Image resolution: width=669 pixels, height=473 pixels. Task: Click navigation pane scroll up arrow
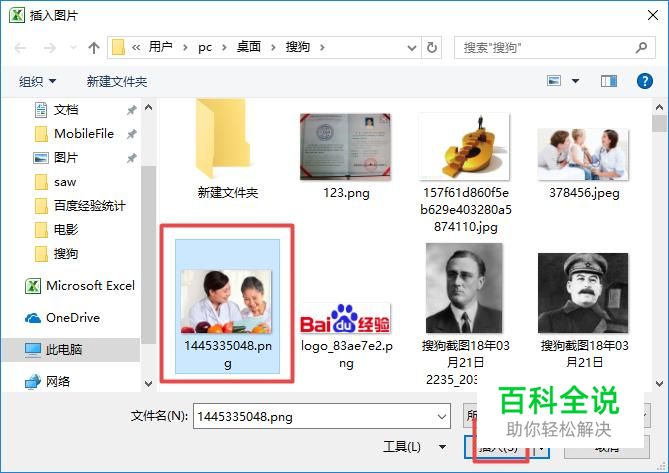148,107
